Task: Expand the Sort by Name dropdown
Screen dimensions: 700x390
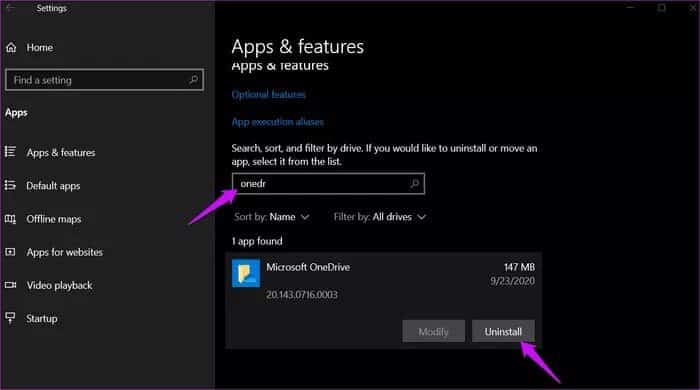Action: pyautogui.click(x=271, y=217)
